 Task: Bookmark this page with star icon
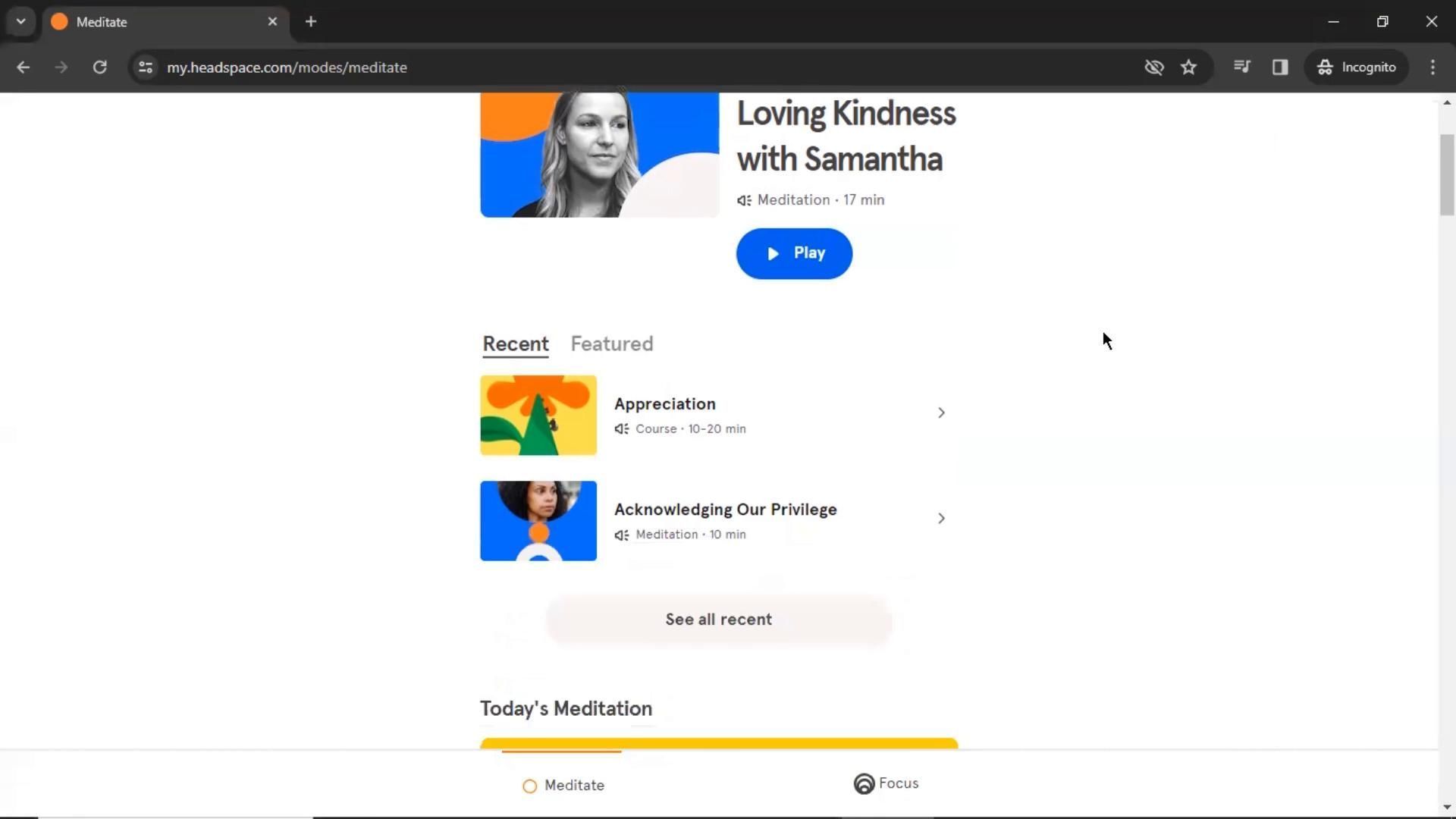pos(1188,67)
